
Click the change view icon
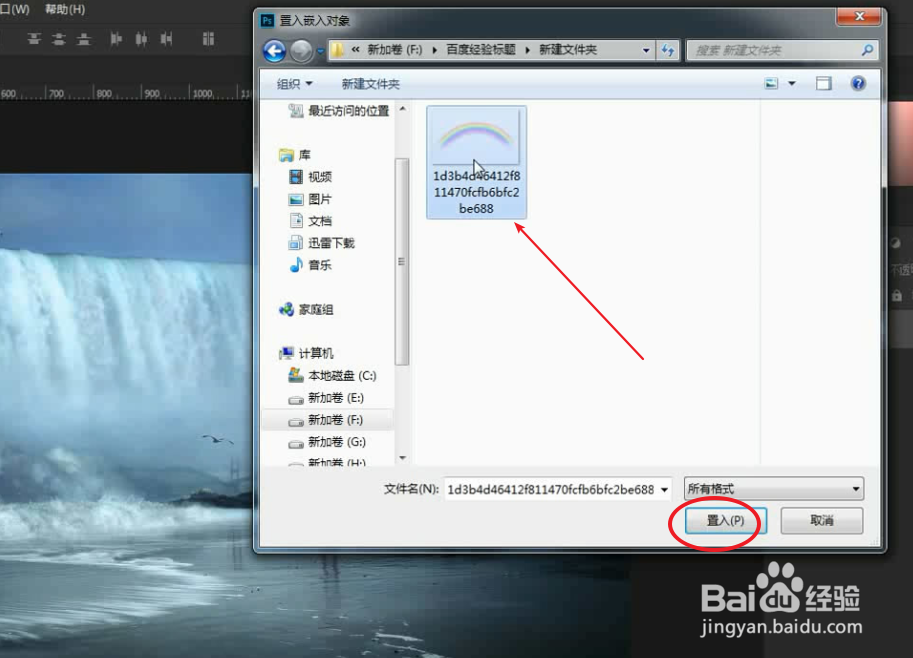771,84
